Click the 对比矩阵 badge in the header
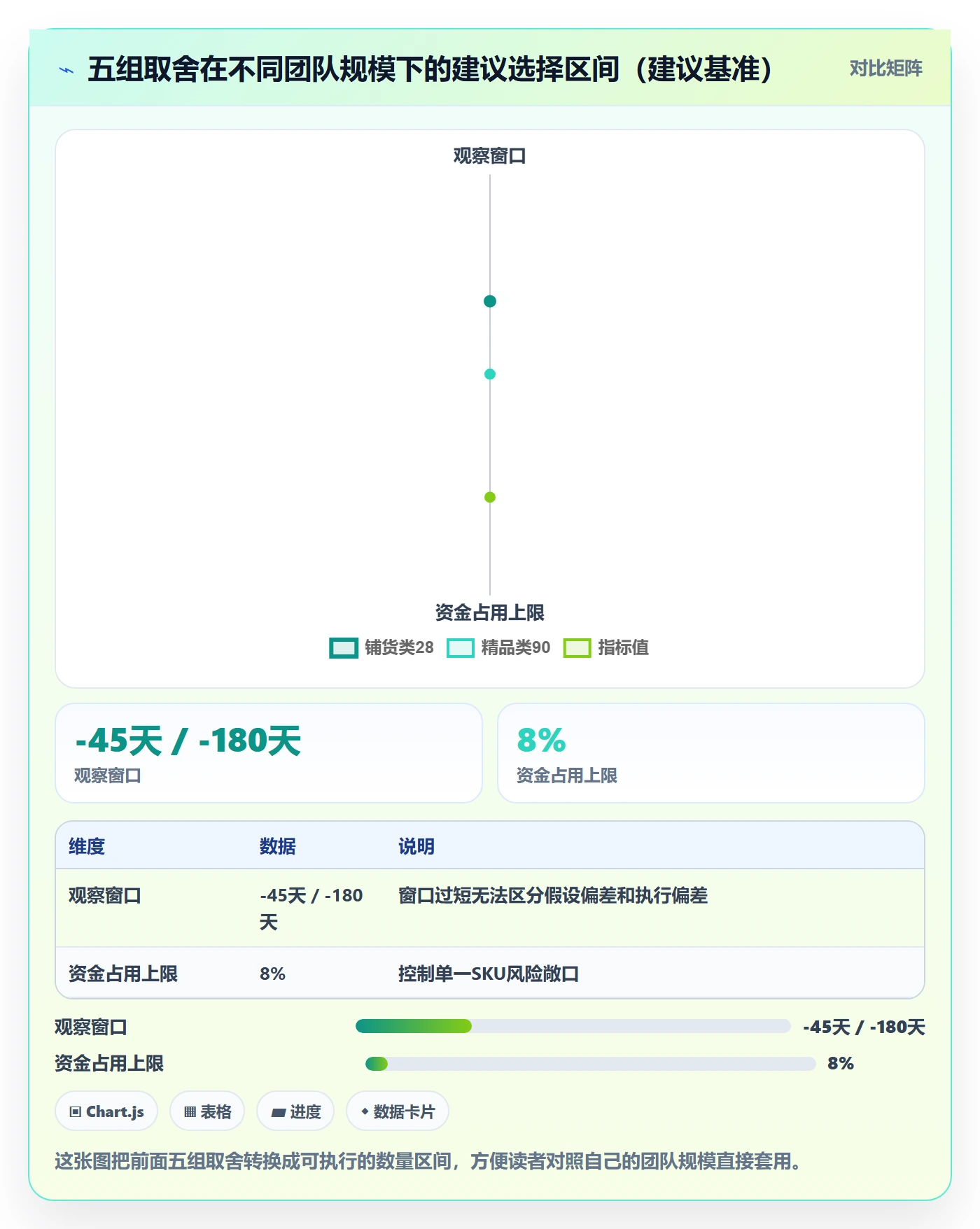 [885, 69]
